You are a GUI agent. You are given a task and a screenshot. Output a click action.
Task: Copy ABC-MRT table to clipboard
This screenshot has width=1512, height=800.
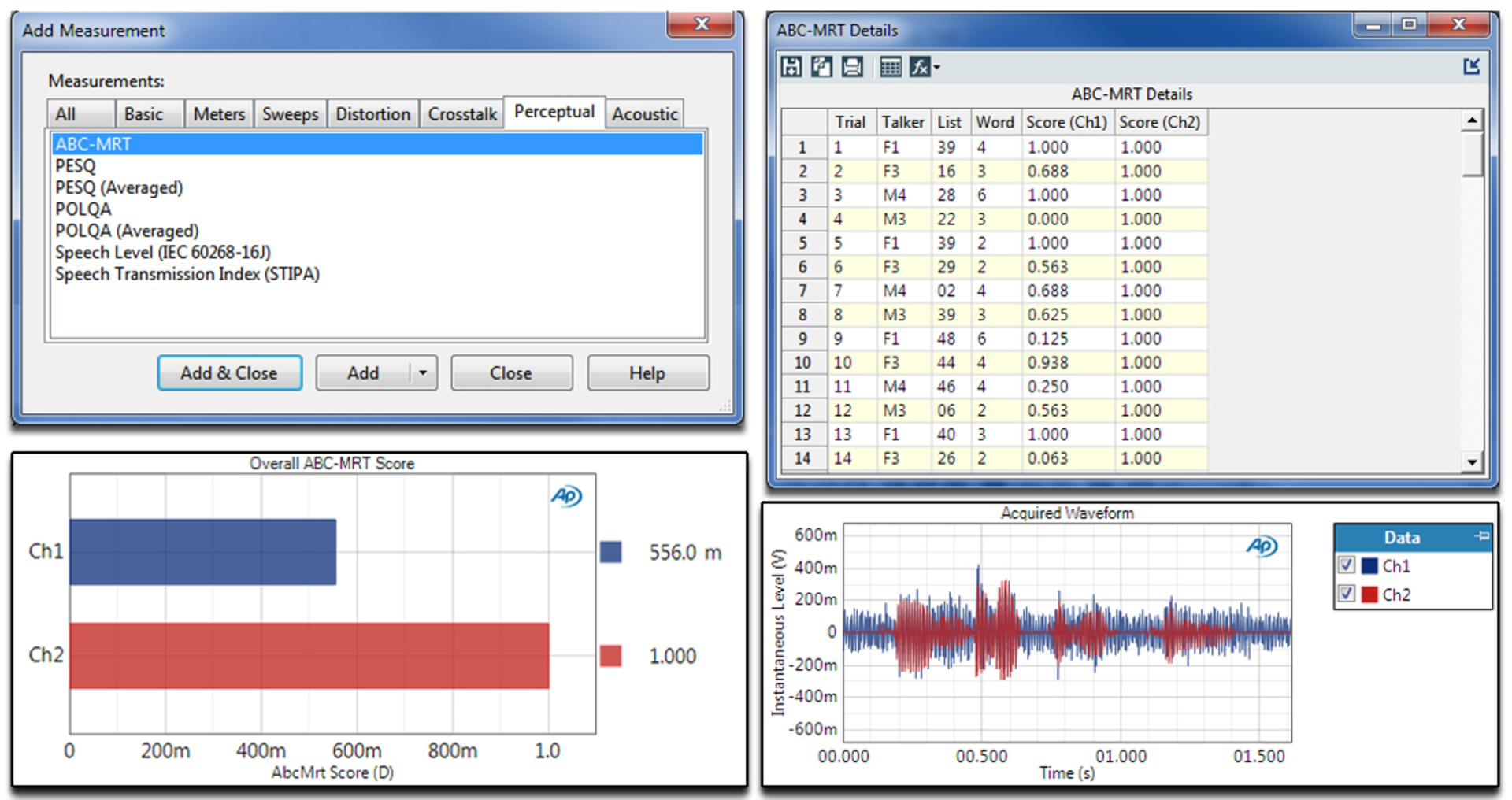pos(821,68)
